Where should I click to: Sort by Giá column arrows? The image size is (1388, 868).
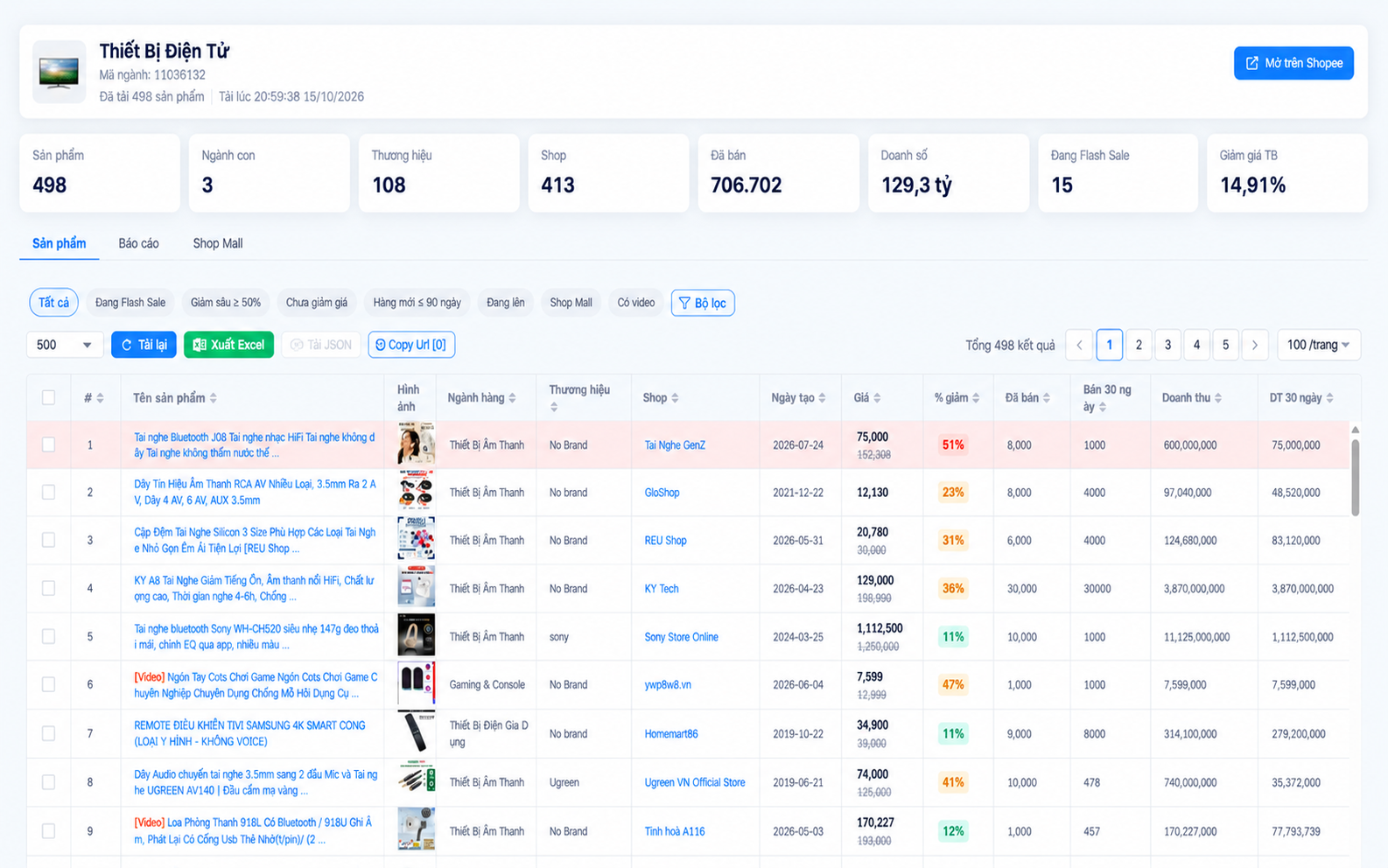(877, 398)
